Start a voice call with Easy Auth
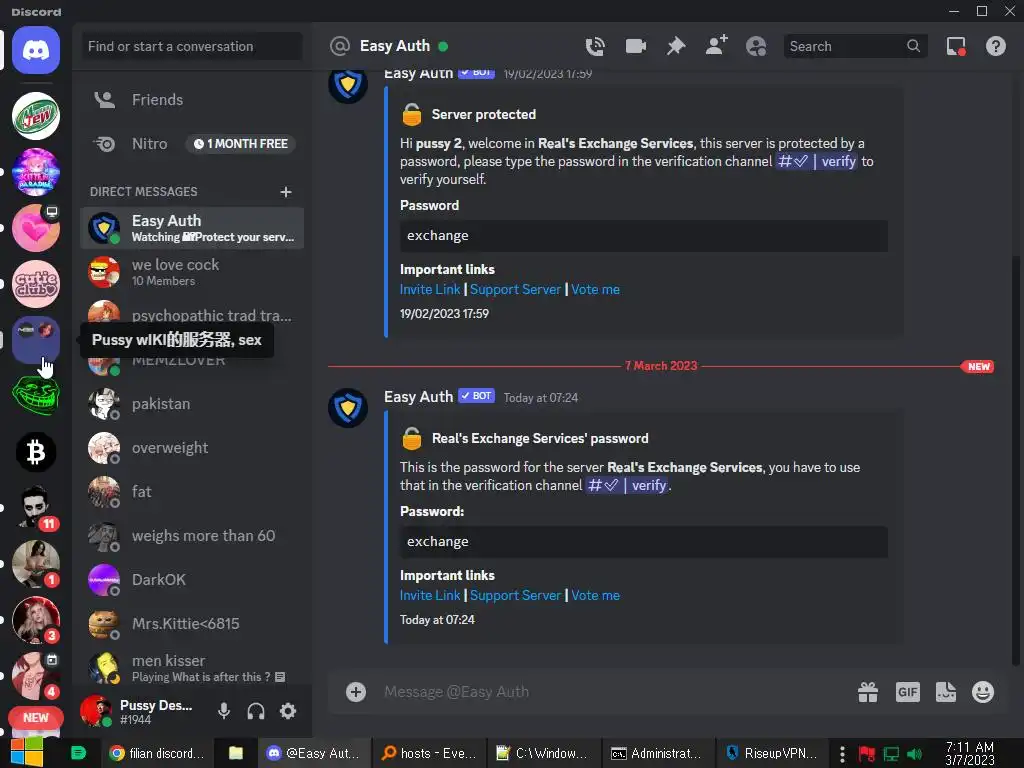The image size is (1024, 768). click(595, 46)
